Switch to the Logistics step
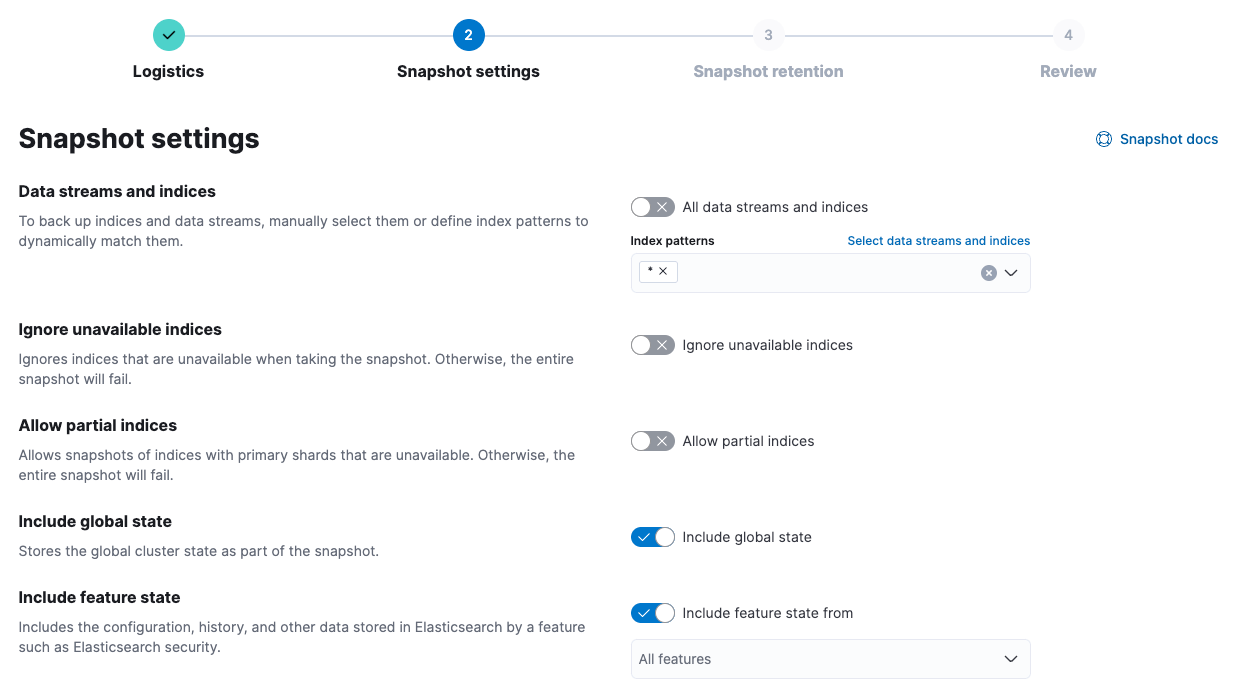Screen dimensions: 1241x682 coord(168,71)
